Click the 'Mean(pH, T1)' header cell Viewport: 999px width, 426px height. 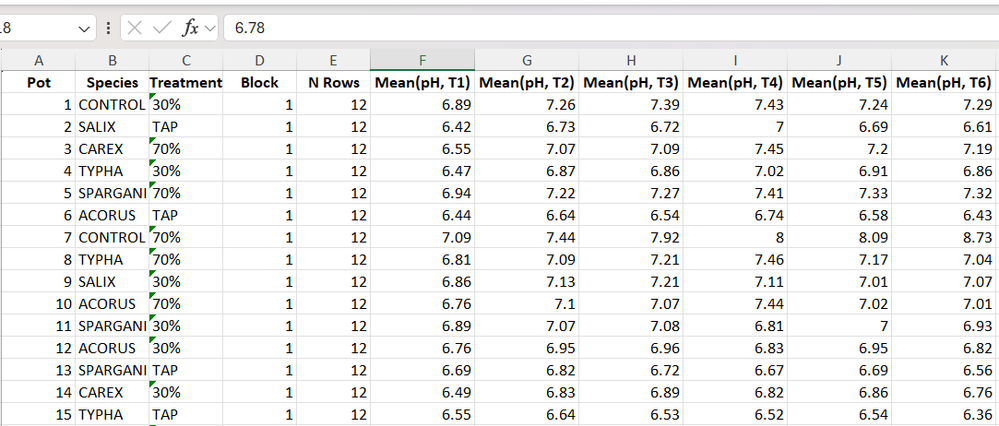click(422, 82)
